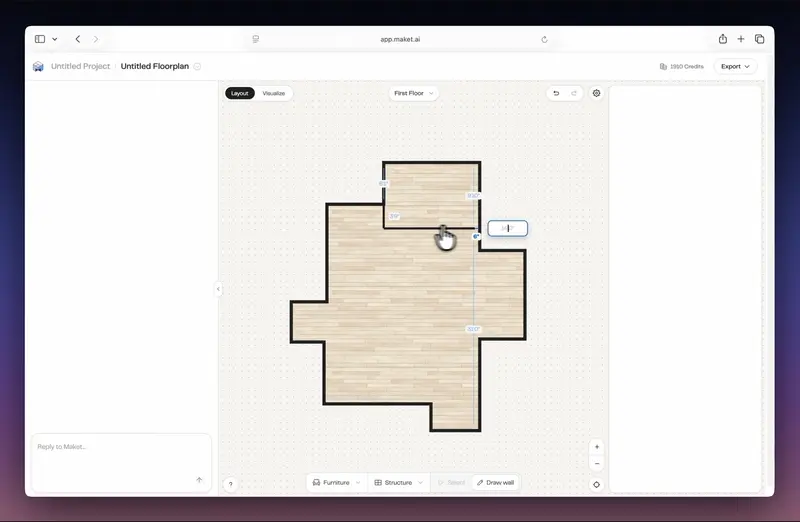Viewport: 800px width, 522px height.
Task: Open a new tab with plus icon
Action: pyautogui.click(x=741, y=39)
